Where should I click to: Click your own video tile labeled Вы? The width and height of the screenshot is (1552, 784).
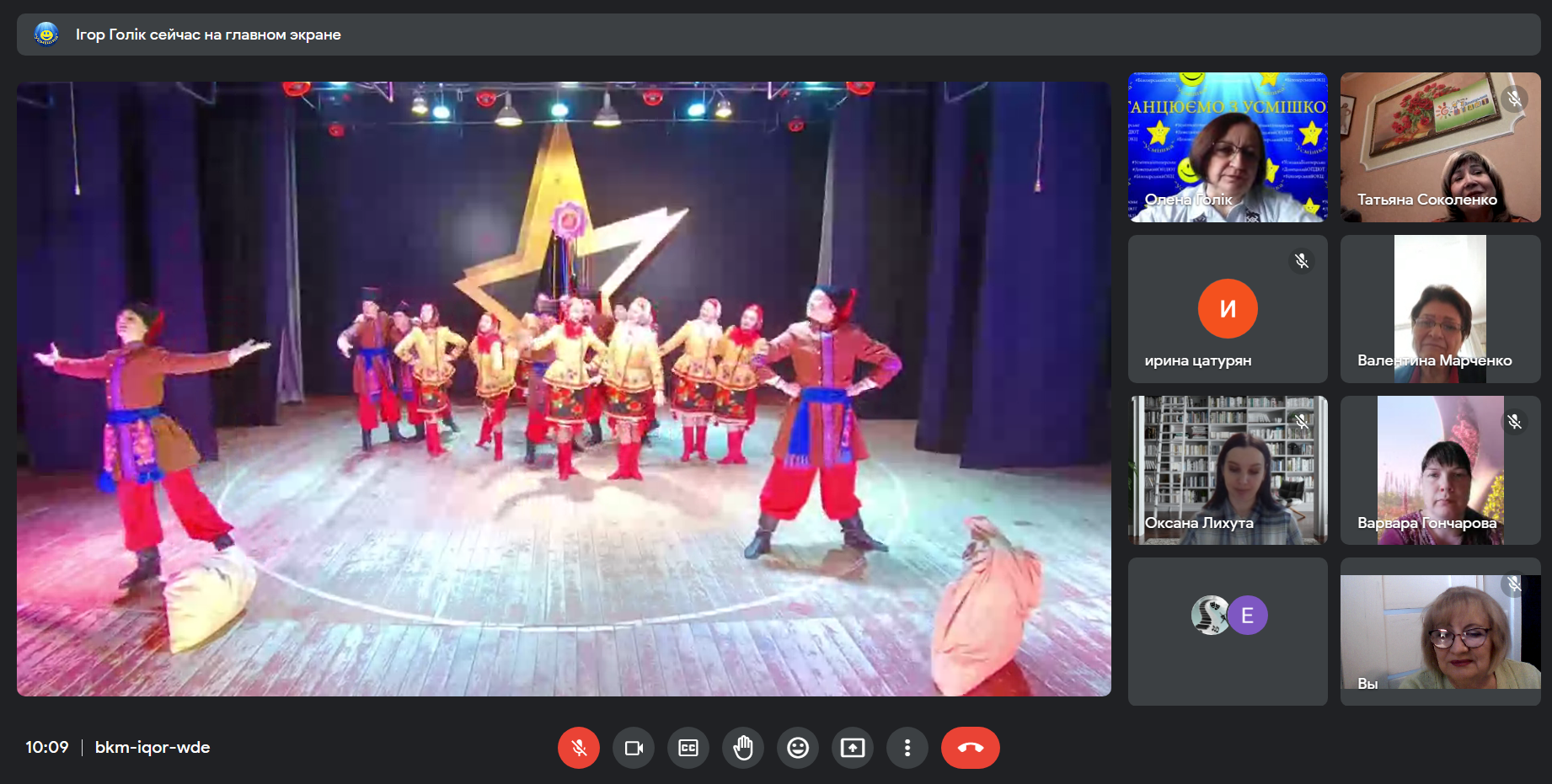pos(1440,632)
